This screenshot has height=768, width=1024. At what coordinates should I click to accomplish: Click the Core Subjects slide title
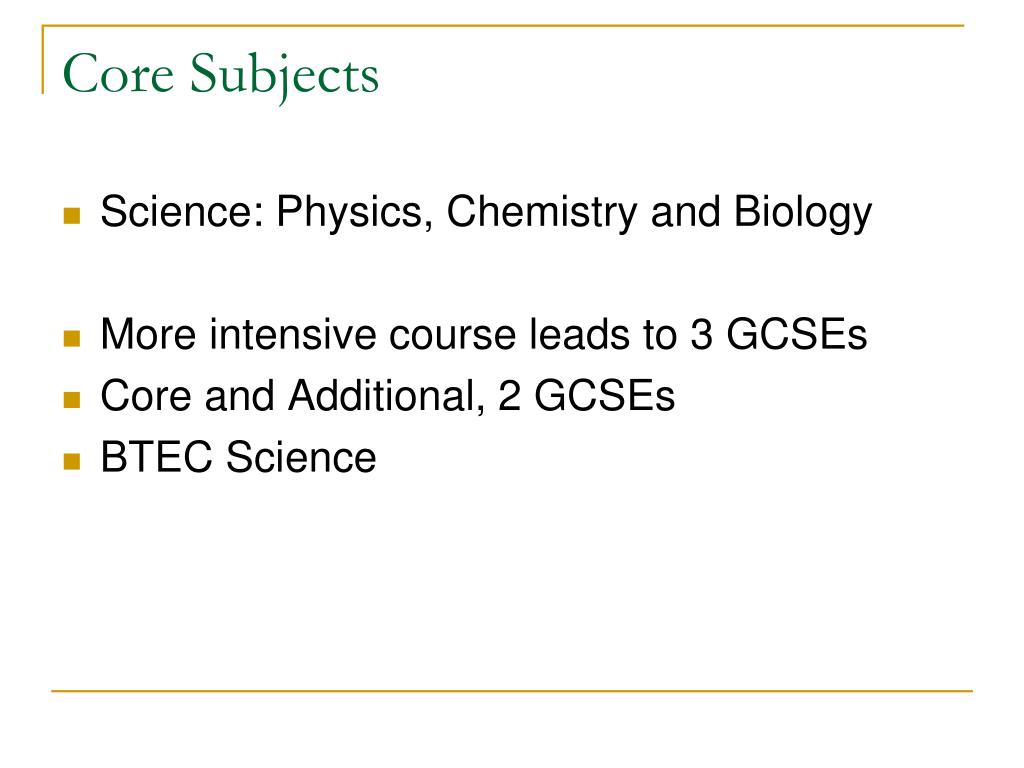pyautogui.click(x=220, y=76)
